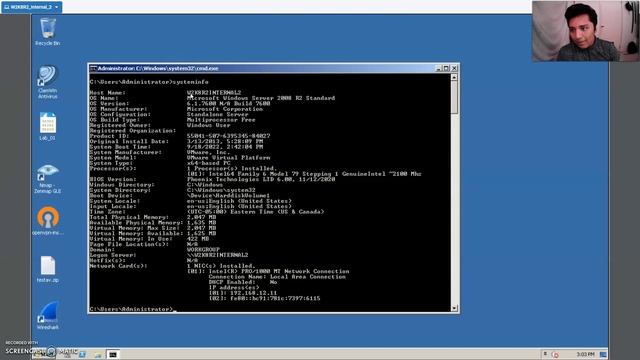Click the Product ID value 55041-507-6395345-84027

click(229, 136)
